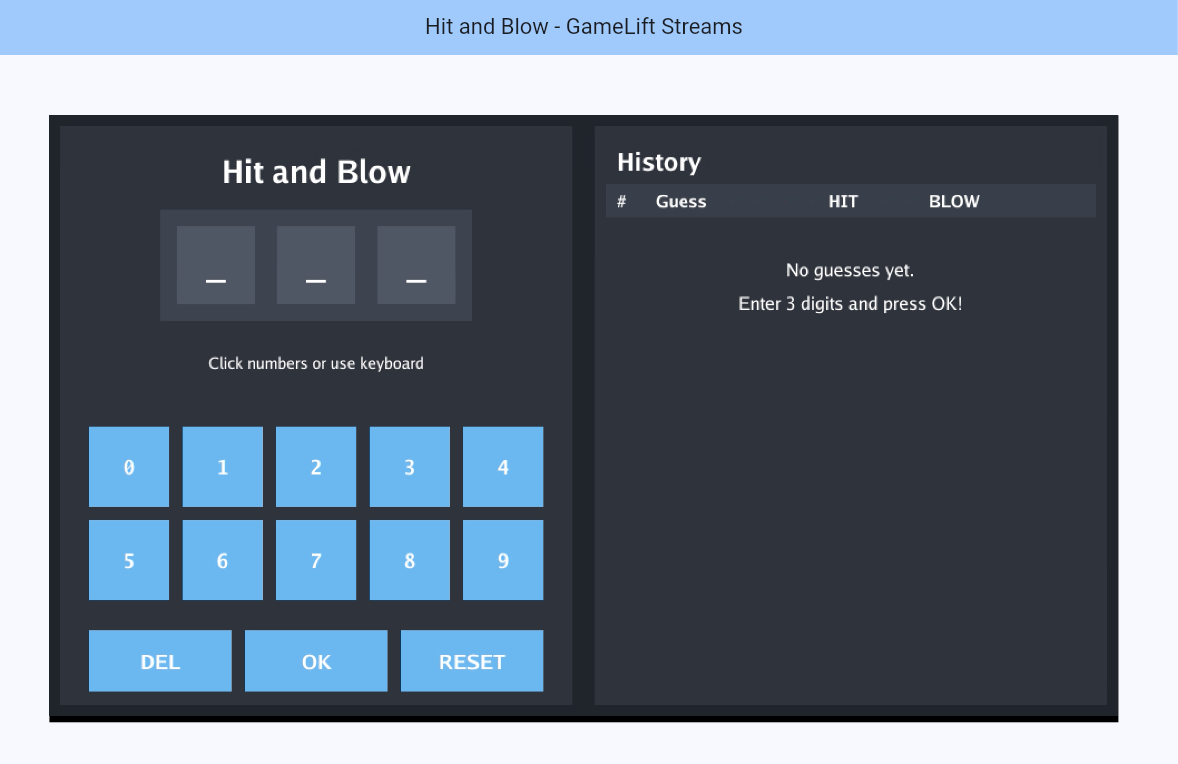This screenshot has height=764, width=1178.
Task: Select the Guess column header
Action: [681, 201]
